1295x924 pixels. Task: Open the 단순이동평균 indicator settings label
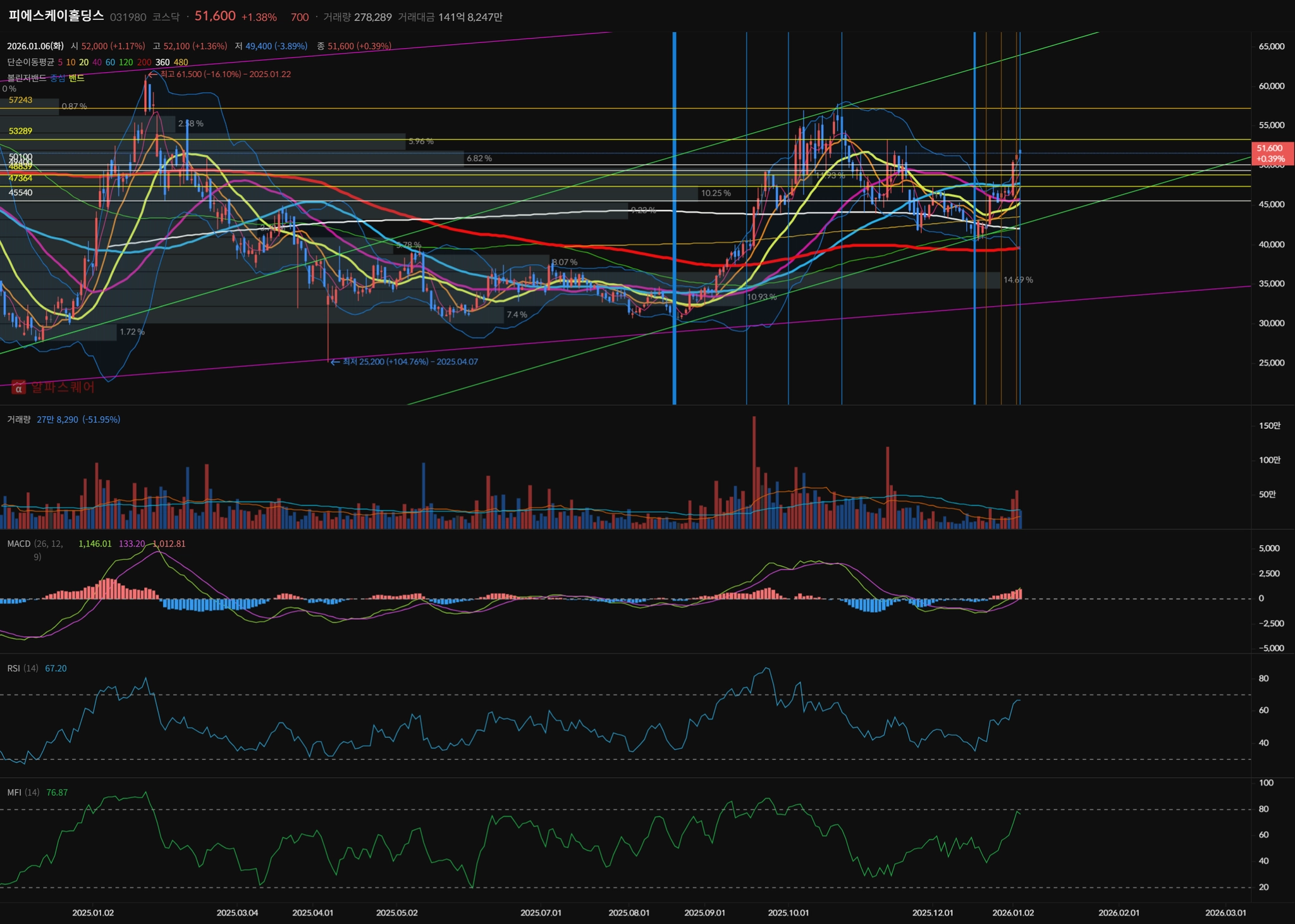point(30,62)
